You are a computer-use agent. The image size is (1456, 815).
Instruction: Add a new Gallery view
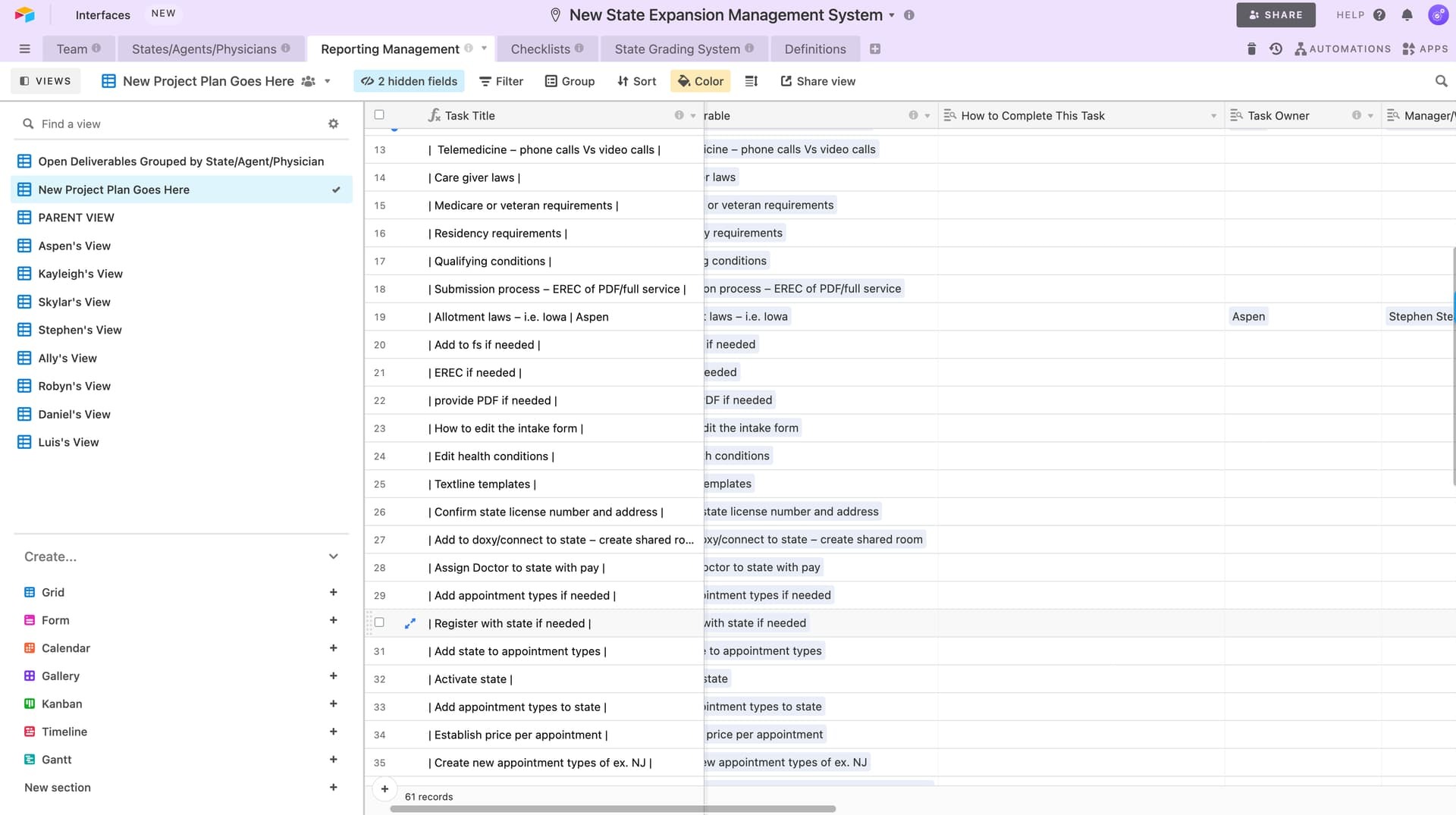[x=333, y=676]
